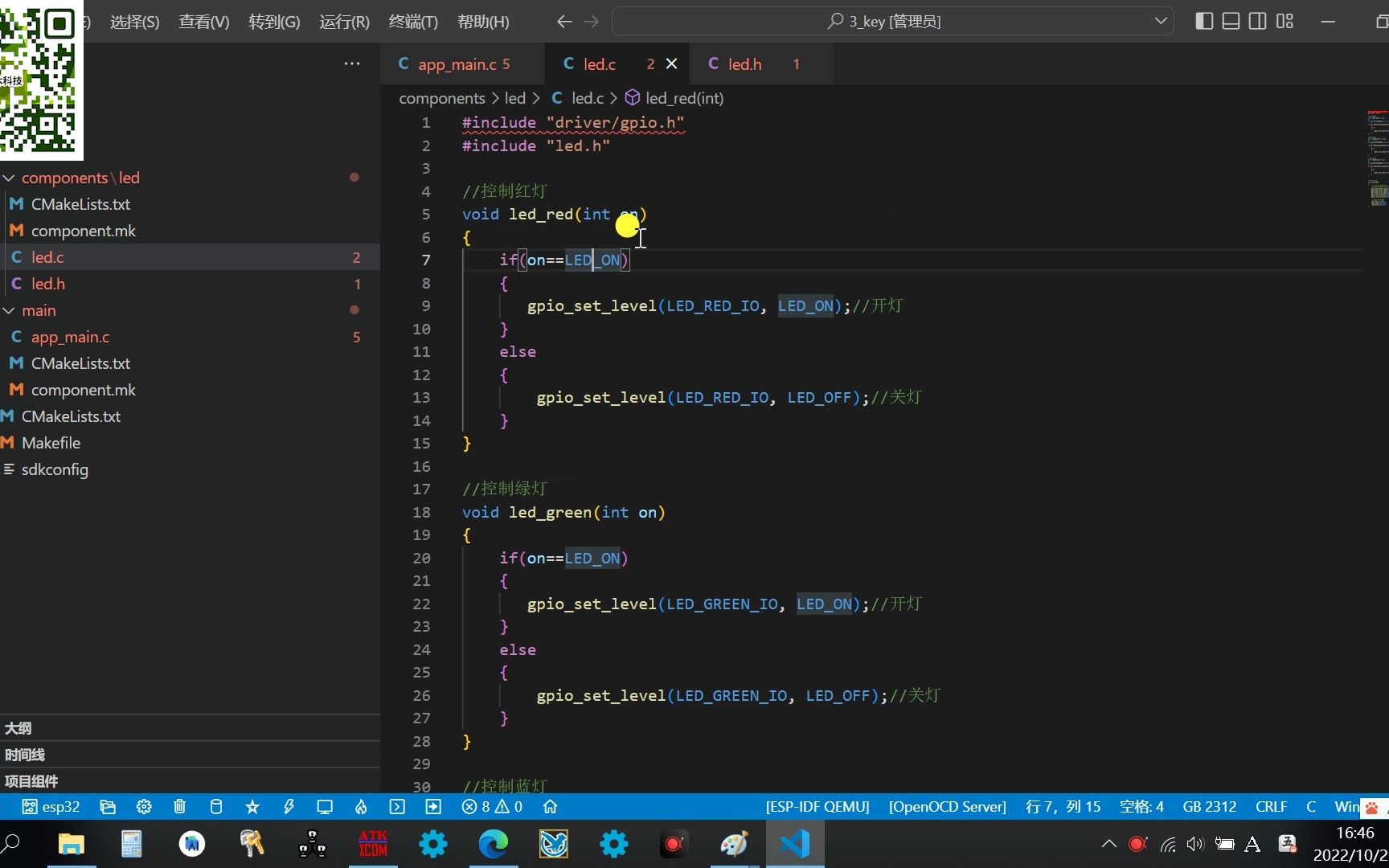This screenshot has width=1389, height=868.
Task: Click [OpenOCD Server] status bar item
Action: (x=947, y=806)
